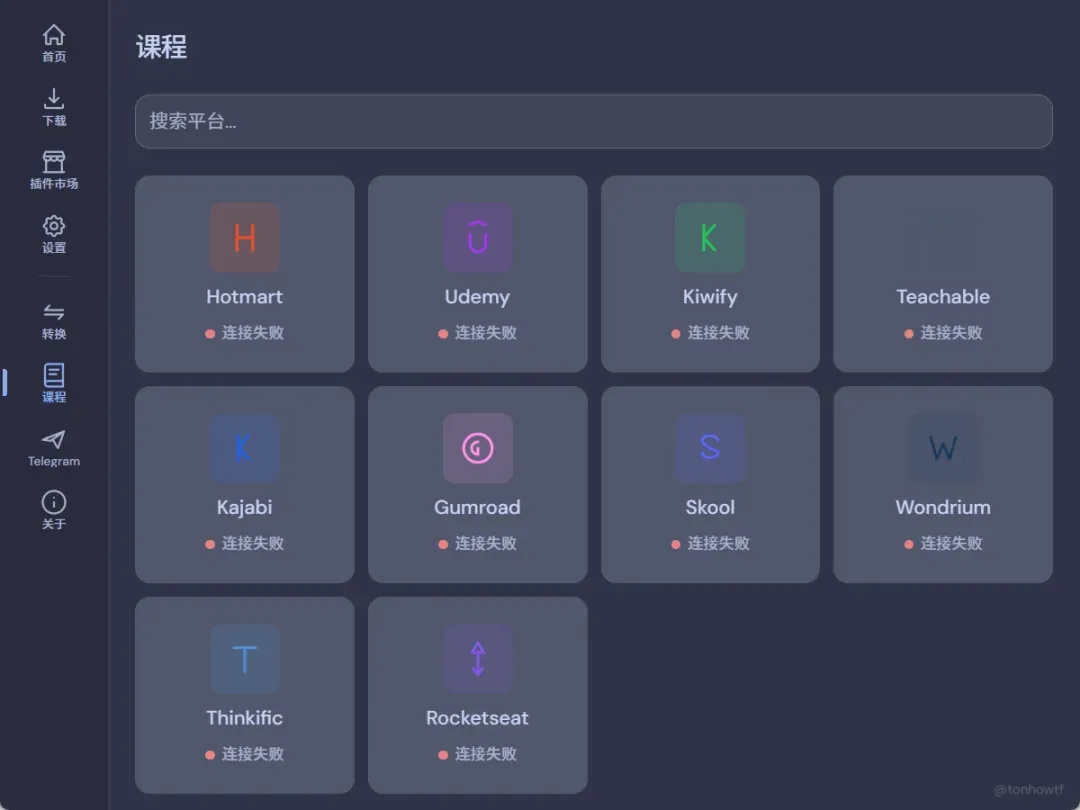Open the settings (设置) gear icon

tap(54, 226)
